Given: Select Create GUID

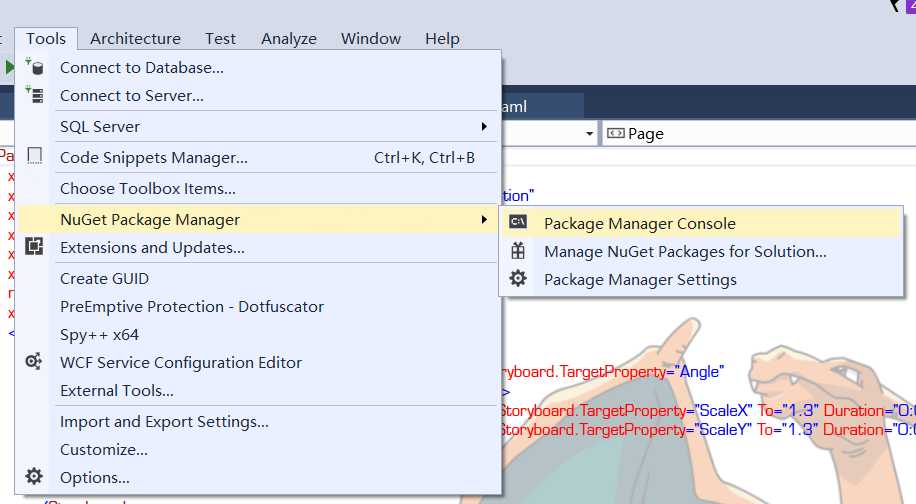Looking at the screenshot, I should (x=258, y=278).
